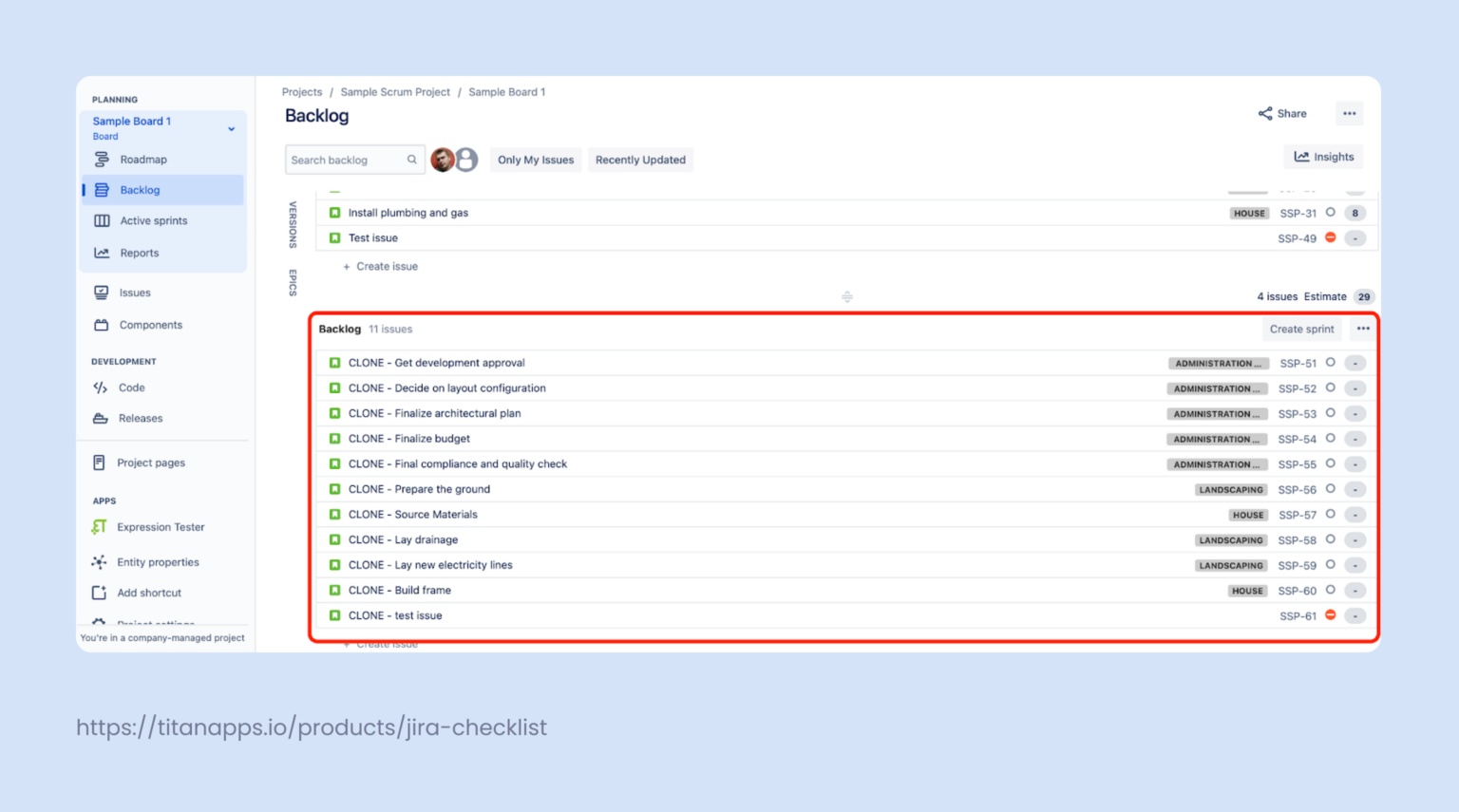
Task: Expand the Versions side panel
Action: point(293,224)
